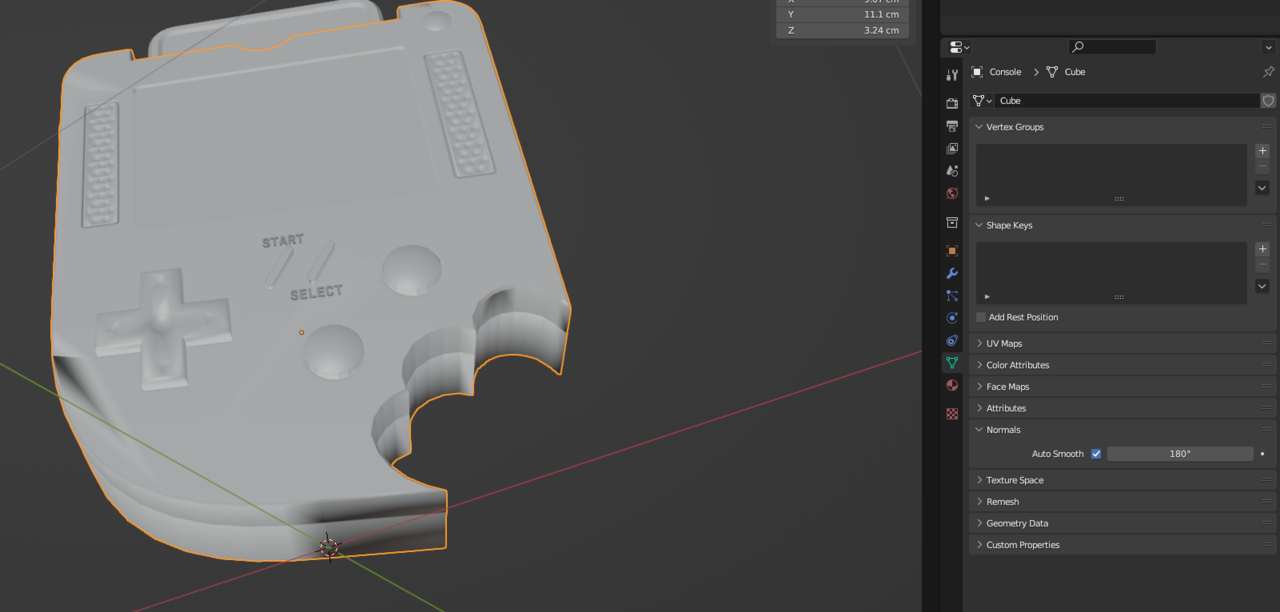Open the Material properties tab
This screenshot has height=612, width=1280.
(x=952, y=386)
